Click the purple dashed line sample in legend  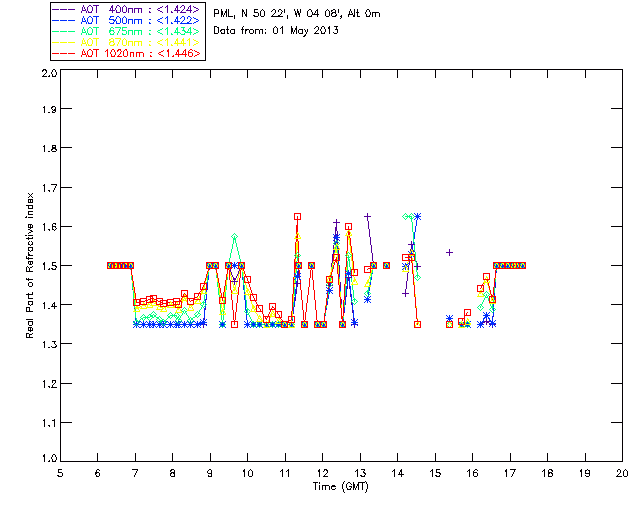point(64,9)
